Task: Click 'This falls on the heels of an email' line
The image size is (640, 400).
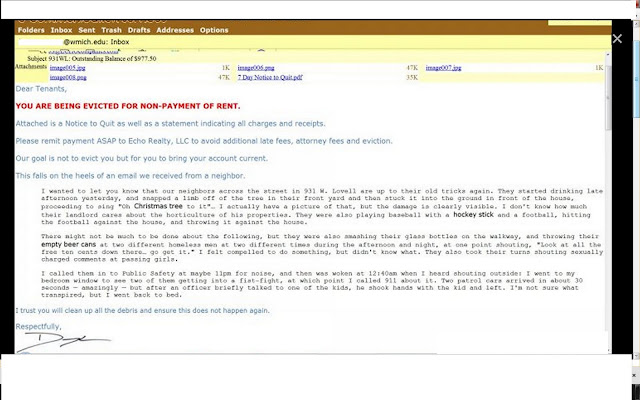Action: tap(130, 176)
